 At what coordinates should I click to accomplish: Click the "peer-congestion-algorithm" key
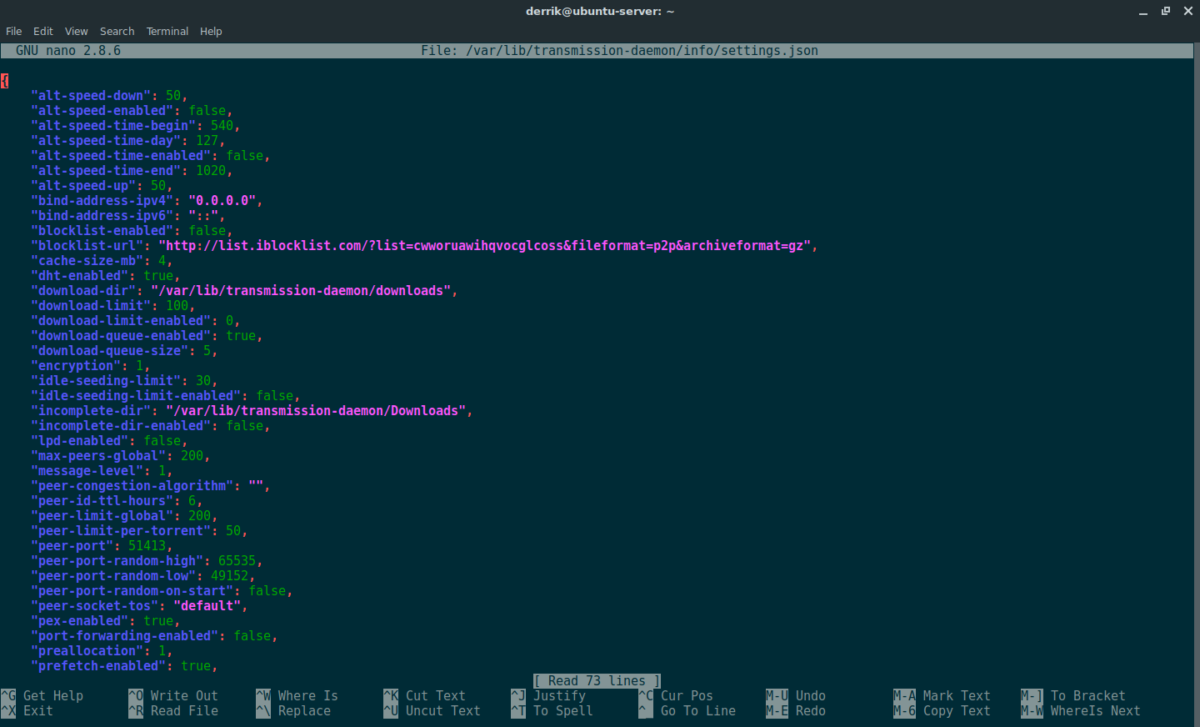tap(131, 486)
